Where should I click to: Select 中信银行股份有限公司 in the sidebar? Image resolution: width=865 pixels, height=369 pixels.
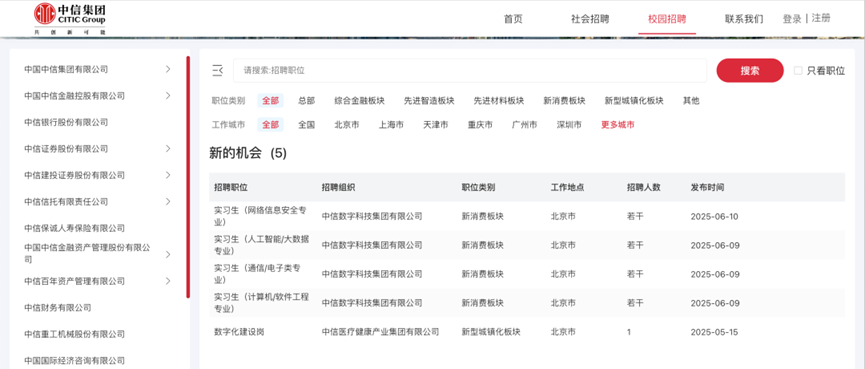(x=66, y=122)
